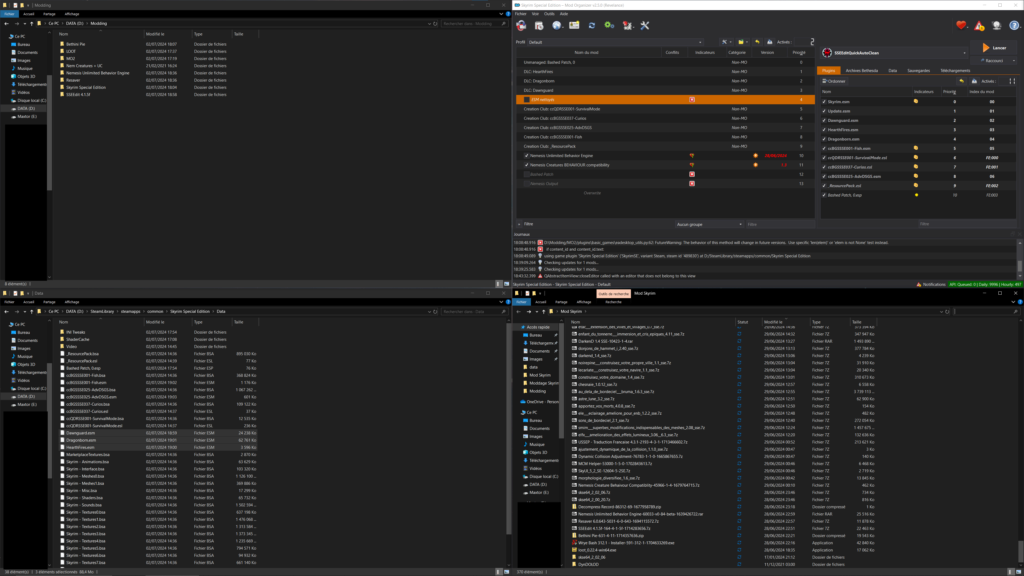The width and height of the screenshot is (1024, 576).
Task: Click the Ordonner sort button
Action: pyautogui.click(x=834, y=81)
